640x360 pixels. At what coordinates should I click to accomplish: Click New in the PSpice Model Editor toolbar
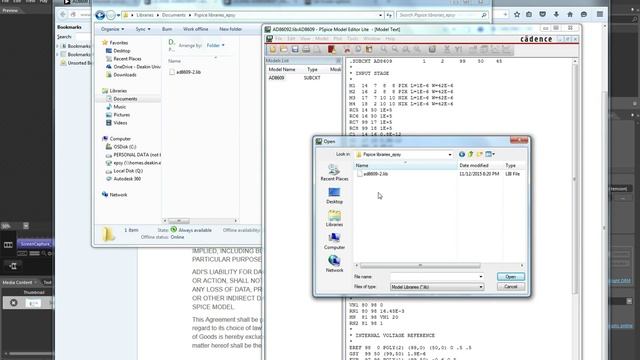pos(273,49)
